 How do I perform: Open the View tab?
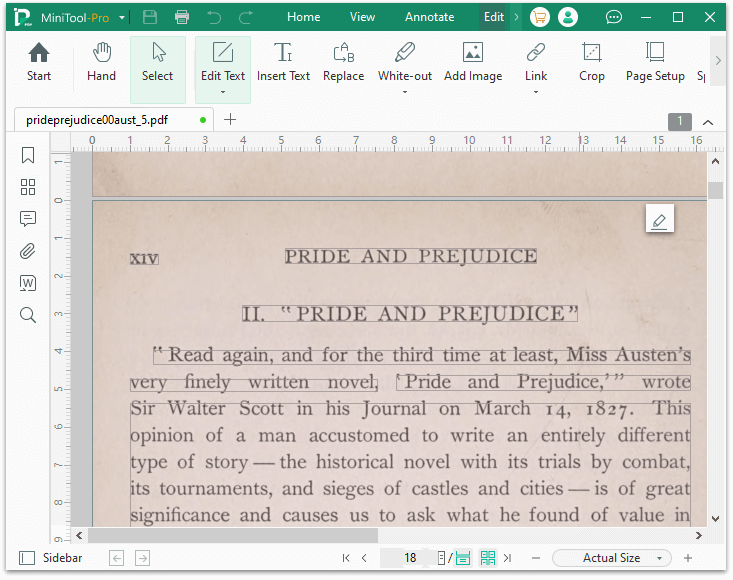tap(362, 17)
